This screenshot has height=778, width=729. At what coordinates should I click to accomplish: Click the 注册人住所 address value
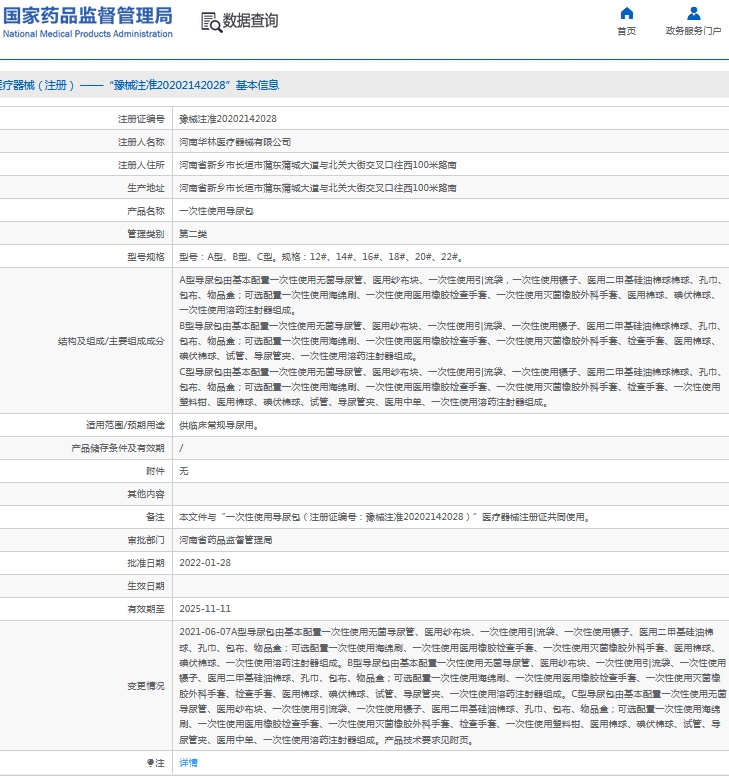coord(318,165)
